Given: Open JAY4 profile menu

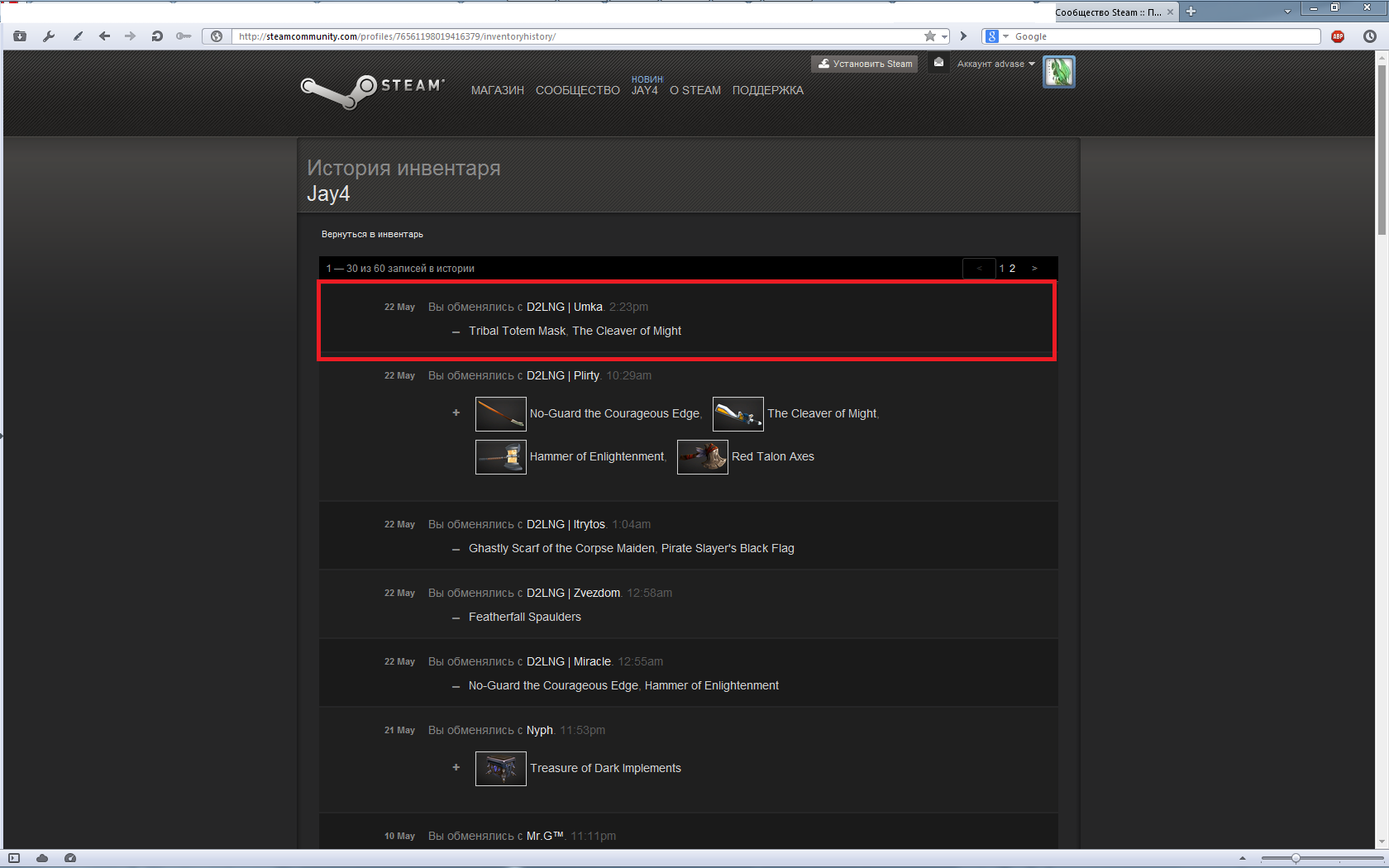Looking at the screenshot, I should [x=645, y=90].
